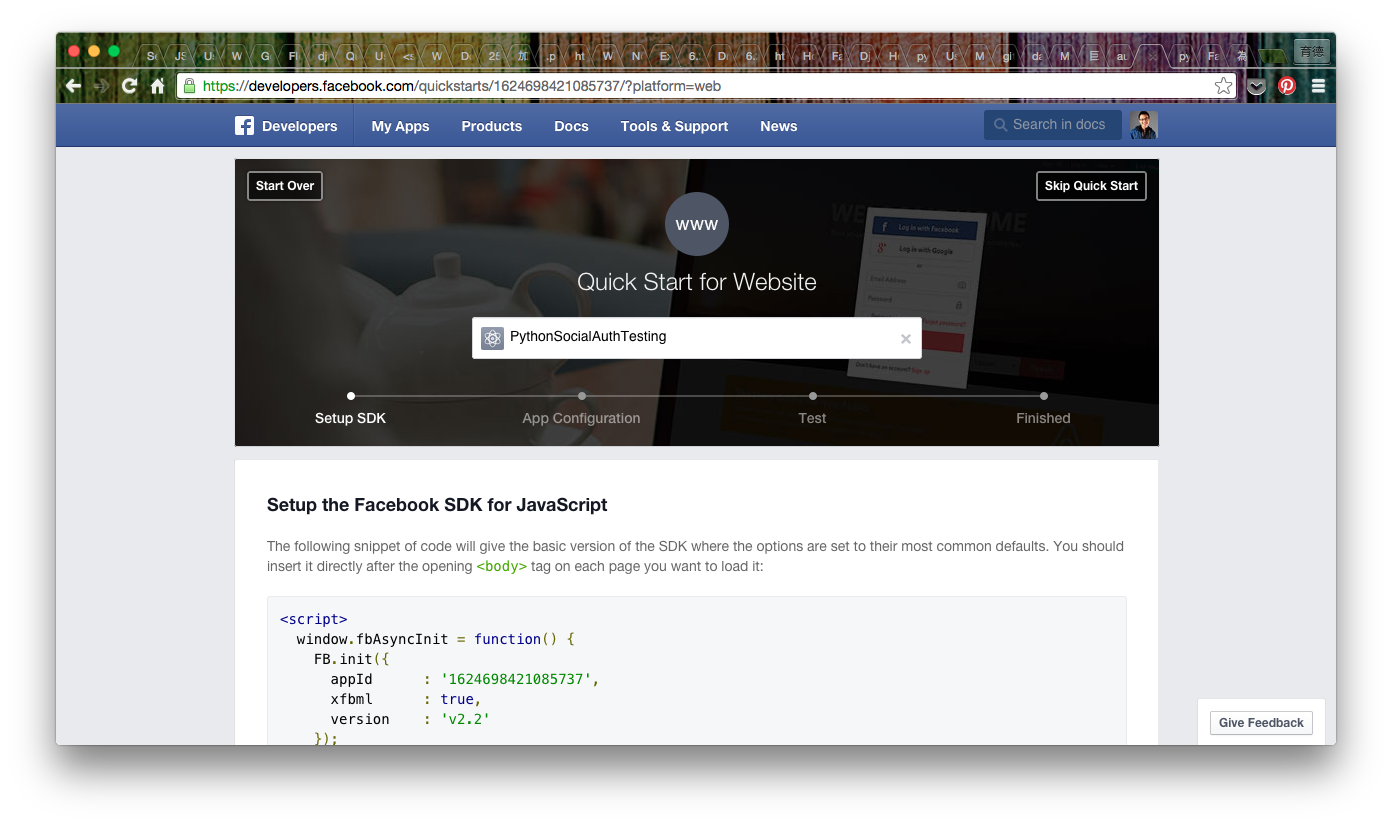Select the Finished step dot

[1044, 396]
